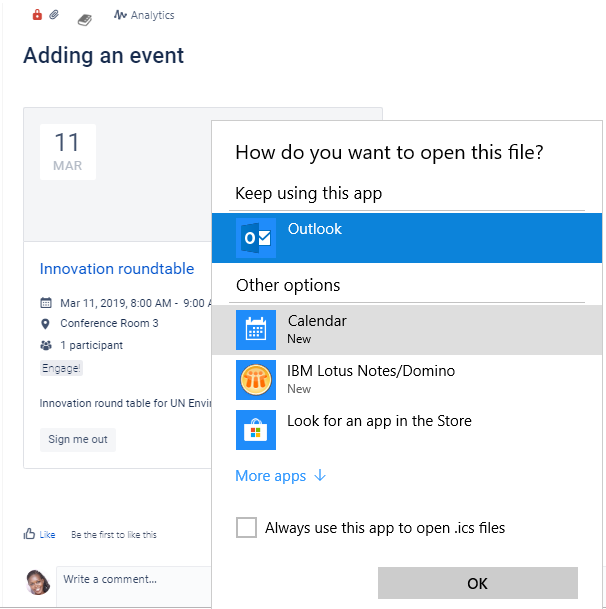Check Always use this app for .ics files
Viewport: 606px width, 609px height.
pos(246,527)
